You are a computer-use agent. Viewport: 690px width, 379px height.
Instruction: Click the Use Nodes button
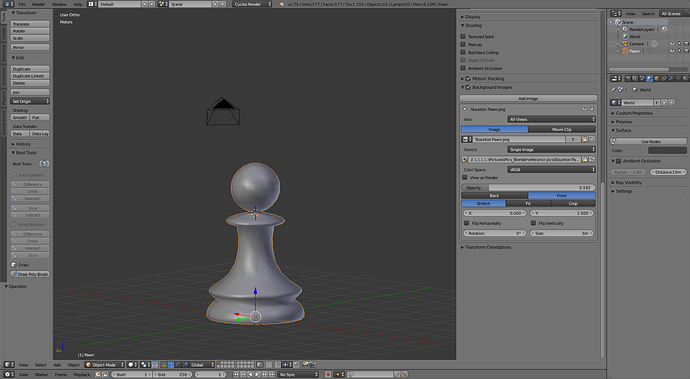click(x=649, y=141)
